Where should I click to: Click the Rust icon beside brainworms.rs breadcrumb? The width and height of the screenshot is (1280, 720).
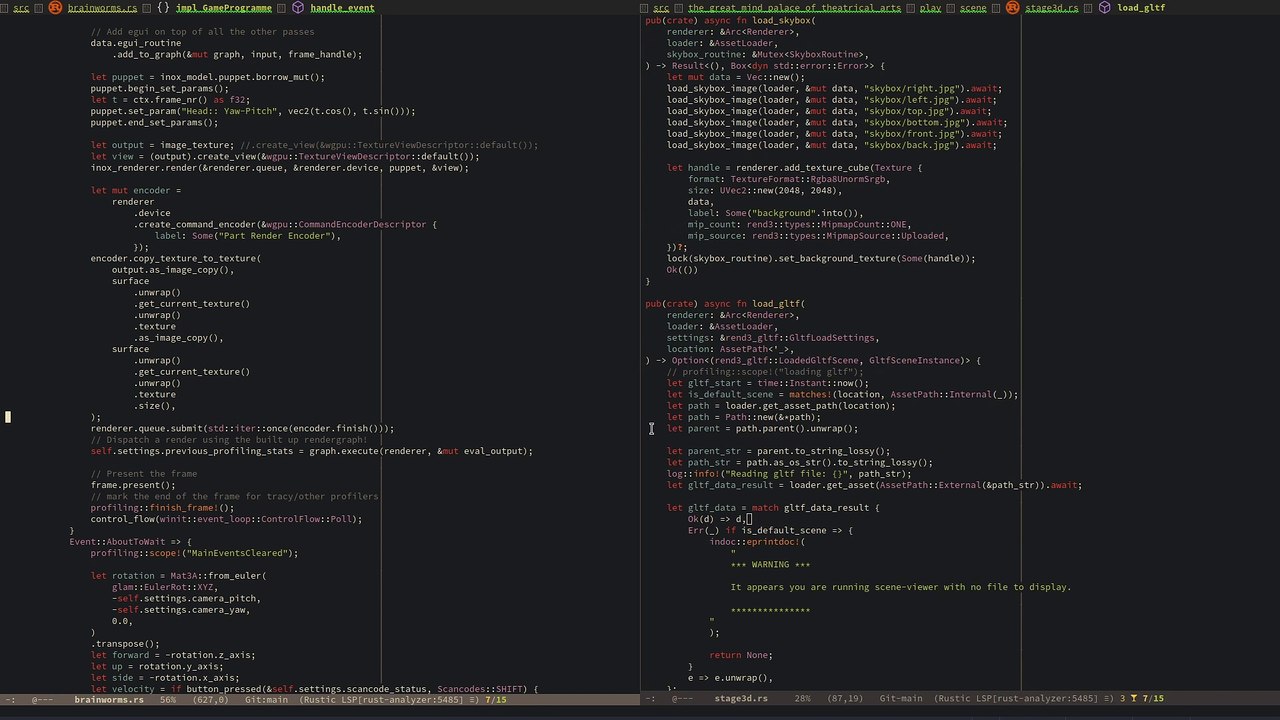click(x=56, y=7)
